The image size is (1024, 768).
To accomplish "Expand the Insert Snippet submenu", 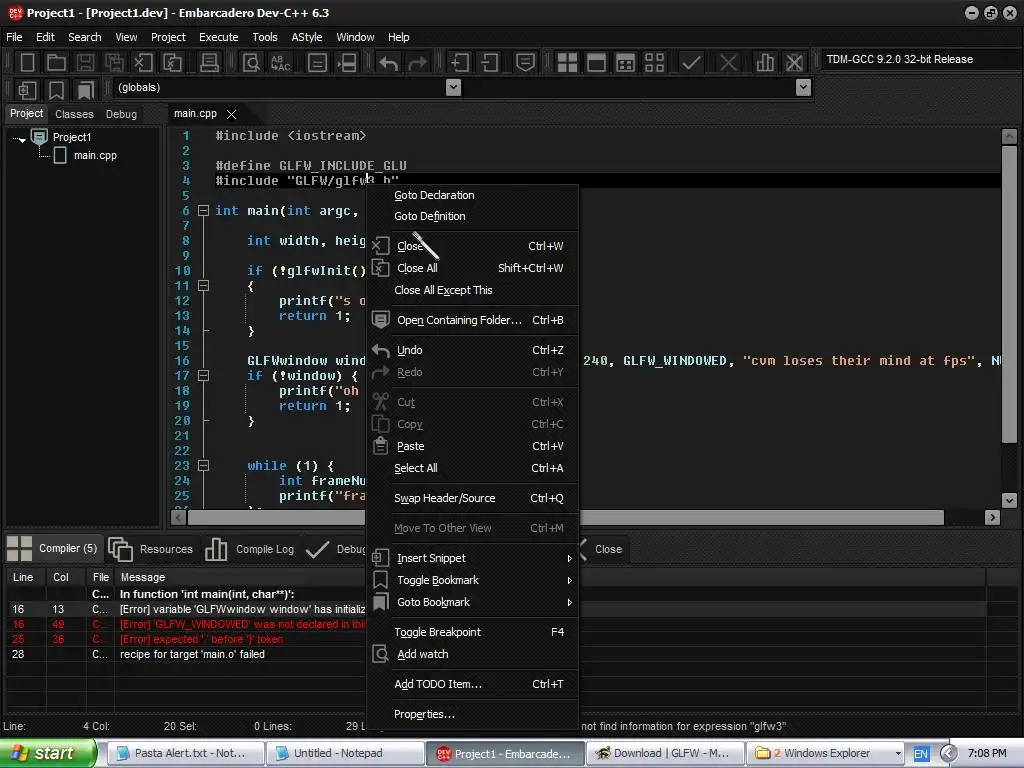I will point(472,558).
